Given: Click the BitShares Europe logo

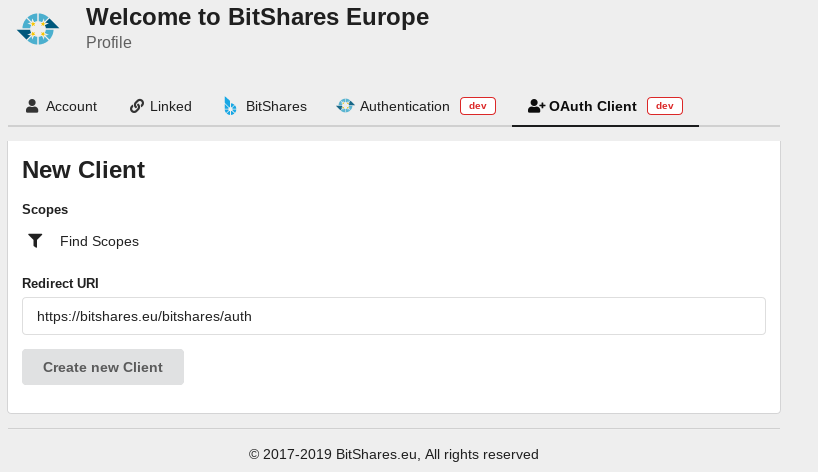Looking at the screenshot, I should (x=38, y=29).
